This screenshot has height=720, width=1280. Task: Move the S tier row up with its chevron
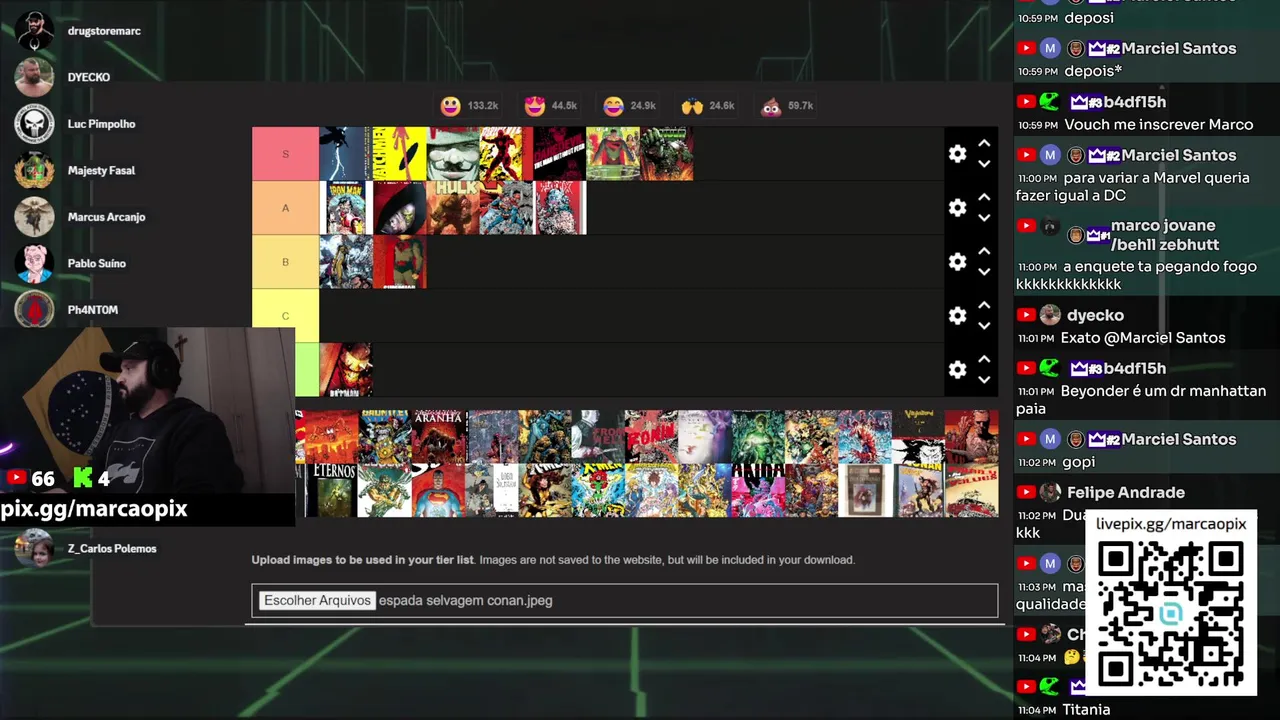(x=984, y=143)
